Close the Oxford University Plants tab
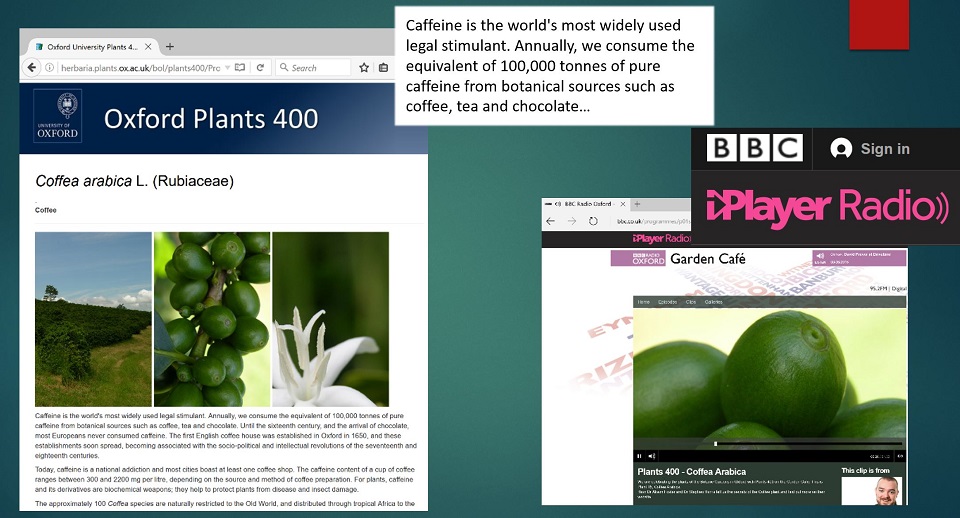Screen dimensions: 960x518 tap(148, 47)
